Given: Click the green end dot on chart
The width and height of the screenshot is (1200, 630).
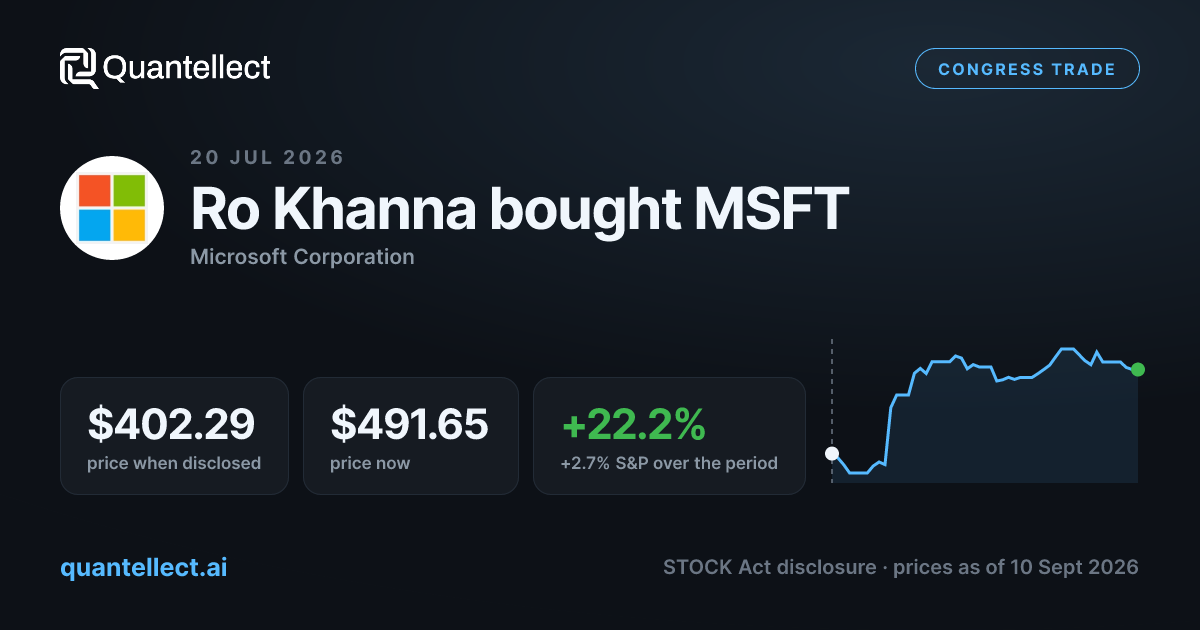Looking at the screenshot, I should (1138, 369).
